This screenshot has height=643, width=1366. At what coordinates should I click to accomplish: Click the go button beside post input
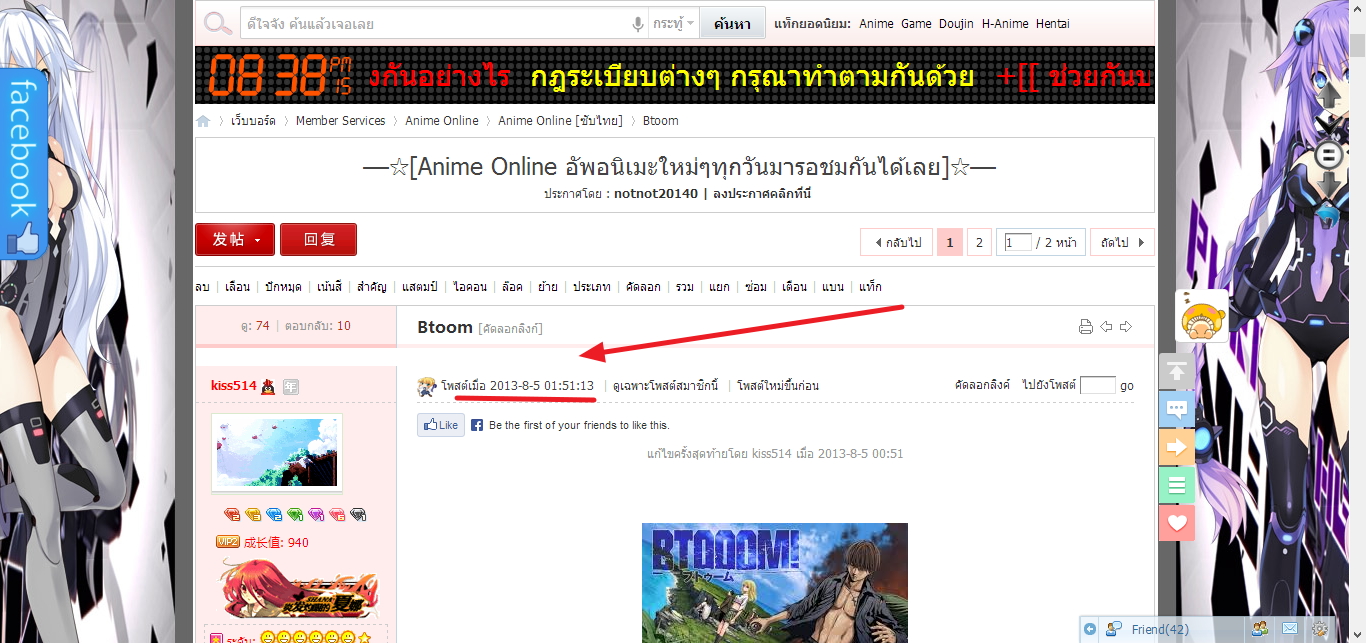click(1127, 386)
